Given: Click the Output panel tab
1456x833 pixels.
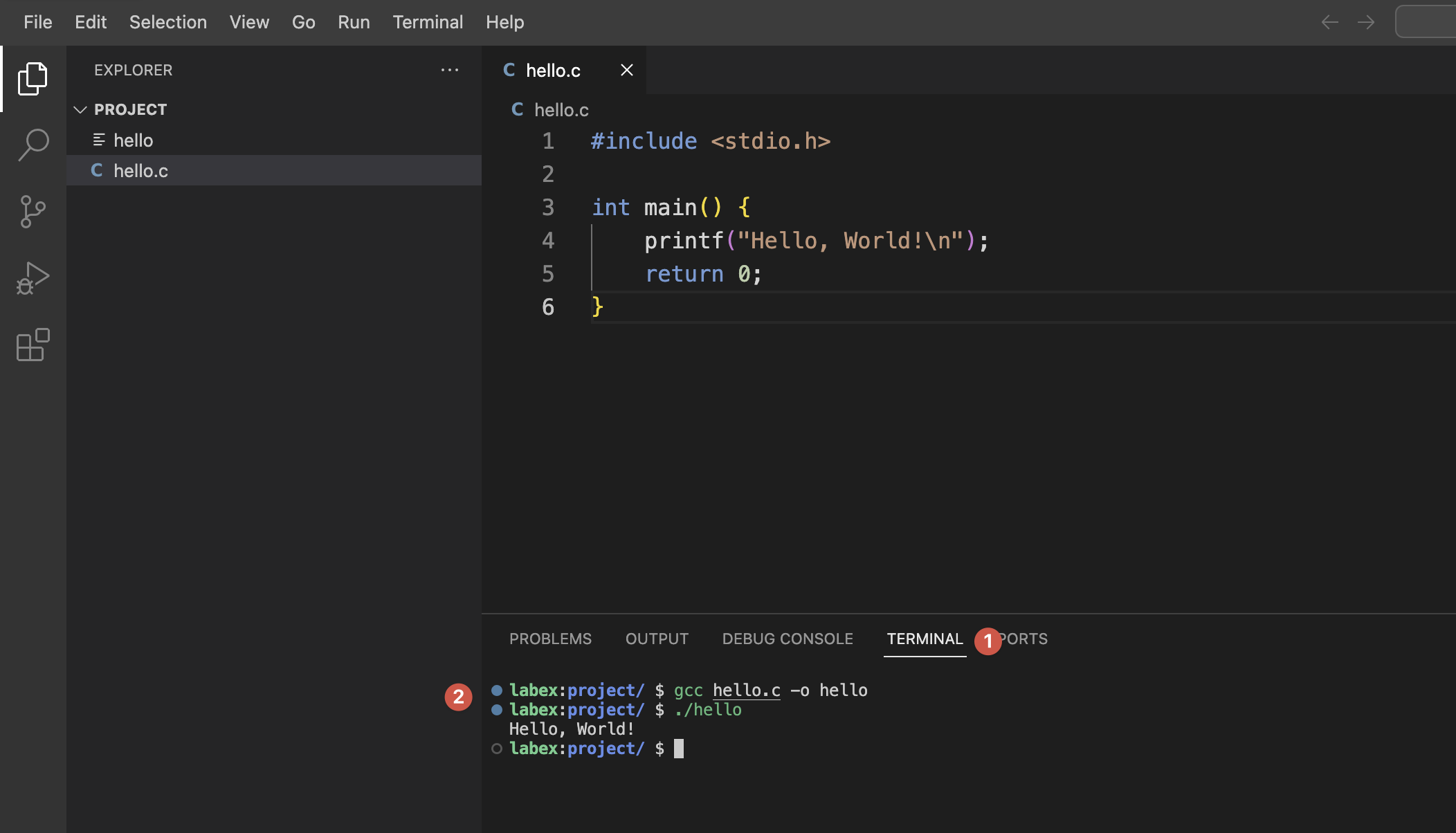Looking at the screenshot, I should 657,638.
